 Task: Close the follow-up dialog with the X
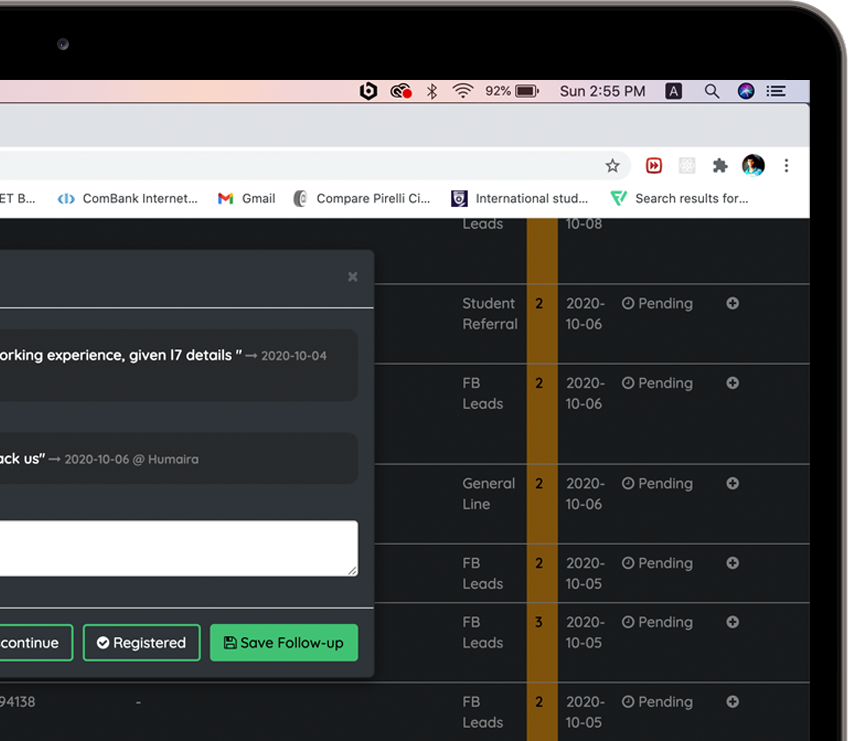(352, 277)
